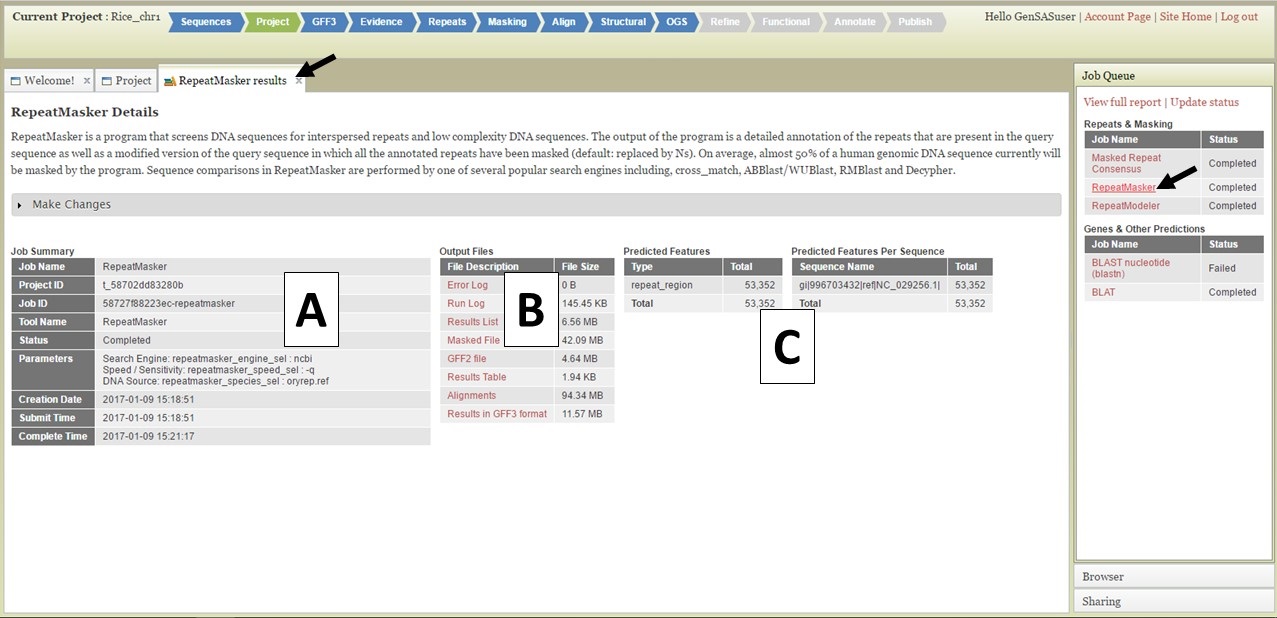Click the window icon on the Welcome! tab
This screenshot has height=618, width=1277.
[x=15, y=81]
